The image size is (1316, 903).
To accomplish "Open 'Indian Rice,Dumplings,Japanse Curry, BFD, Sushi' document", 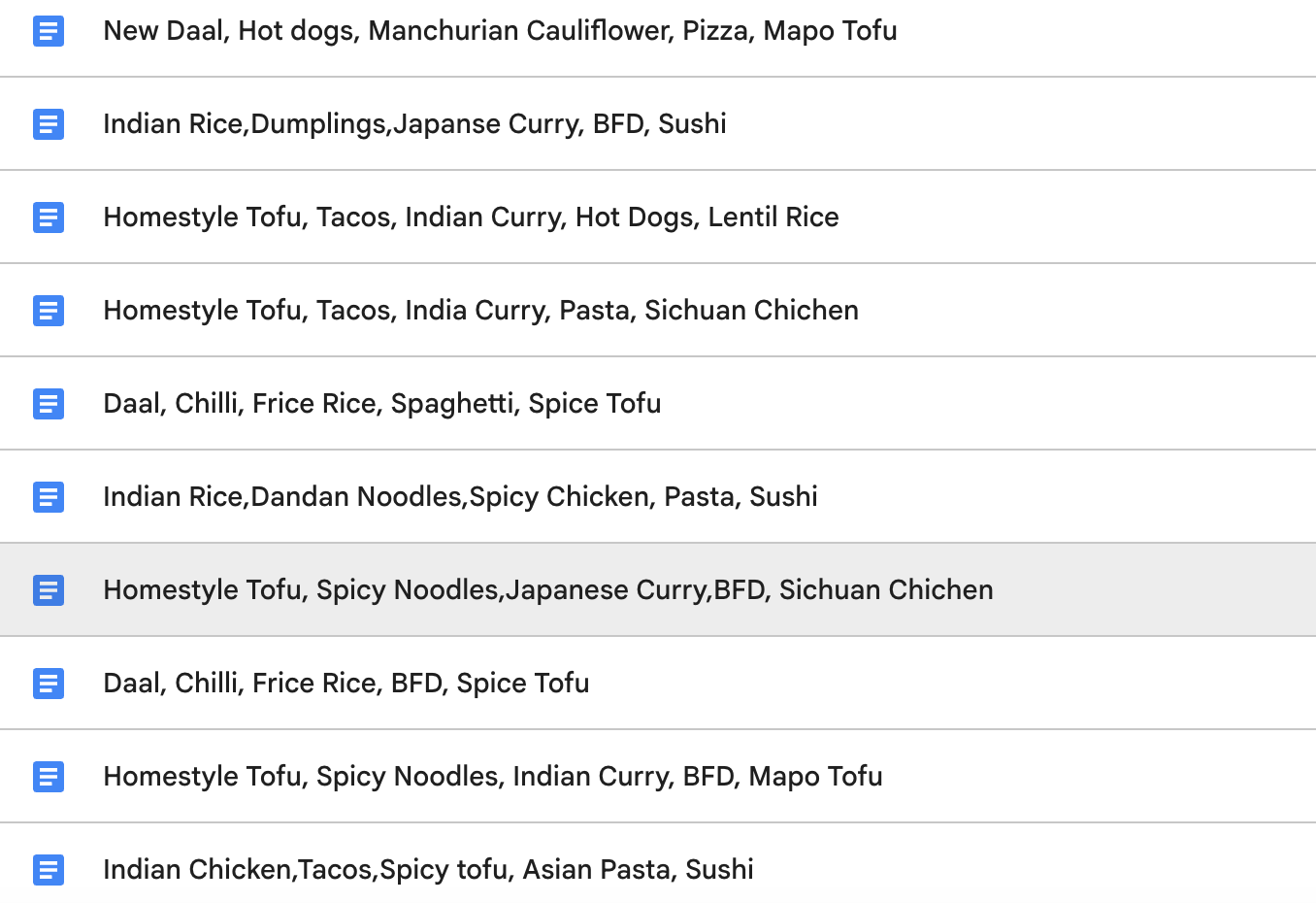I will pyautogui.click(x=414, y=124).
